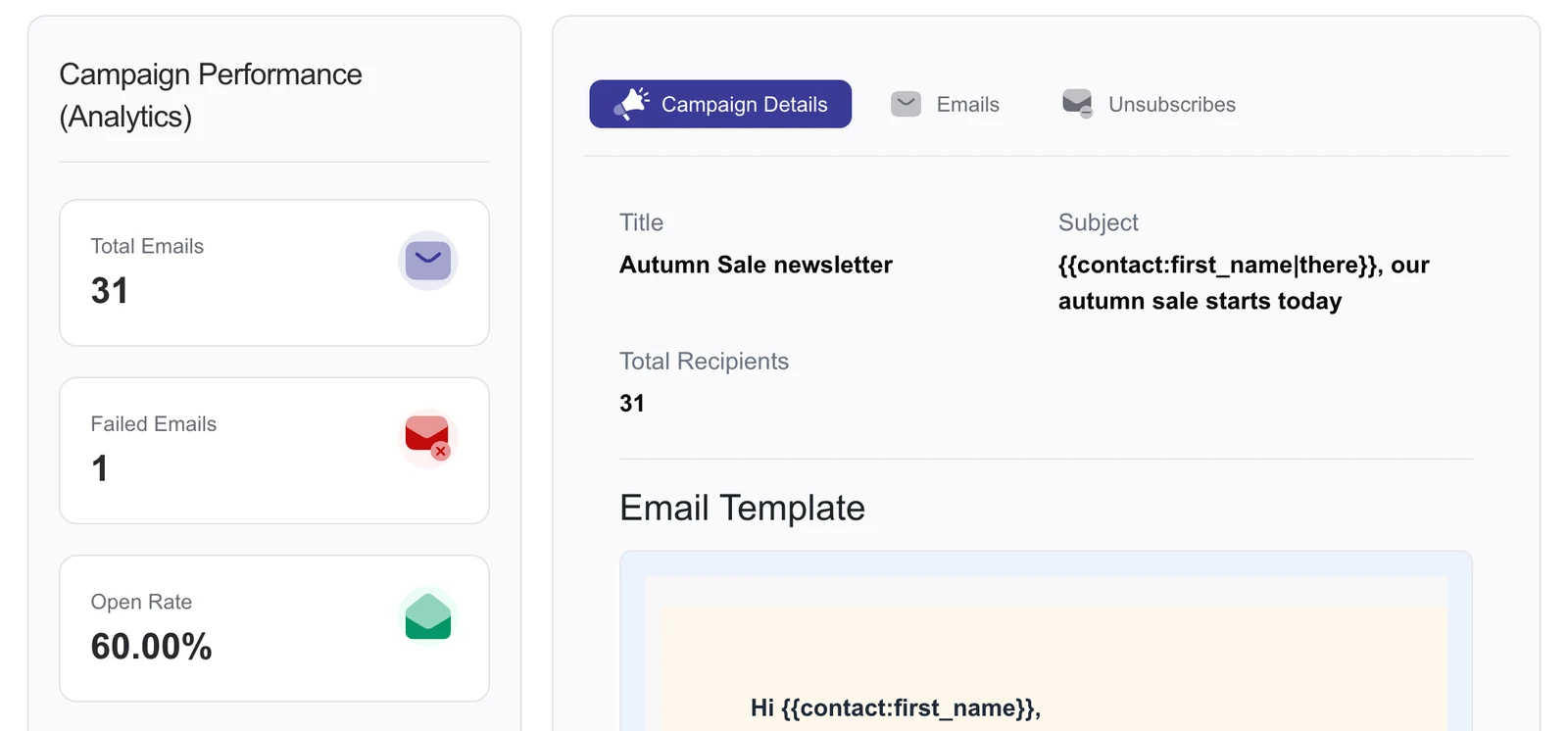
Task: Click the Total Emails label
Action: coord(147,246)
